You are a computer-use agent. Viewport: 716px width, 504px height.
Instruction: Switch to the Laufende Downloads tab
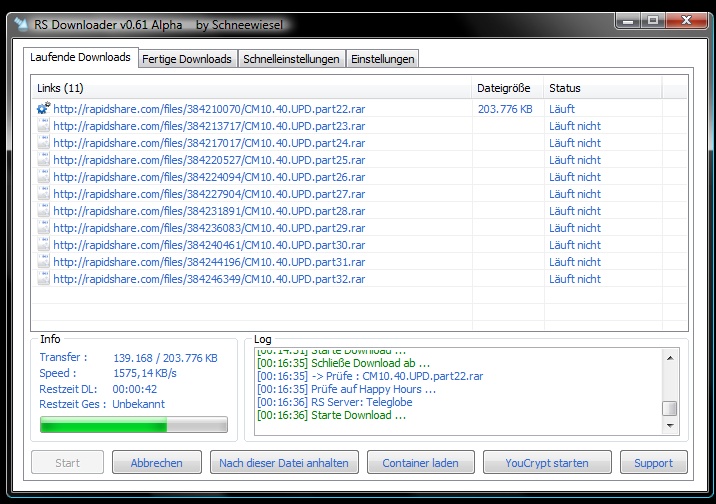pos(80,57)
